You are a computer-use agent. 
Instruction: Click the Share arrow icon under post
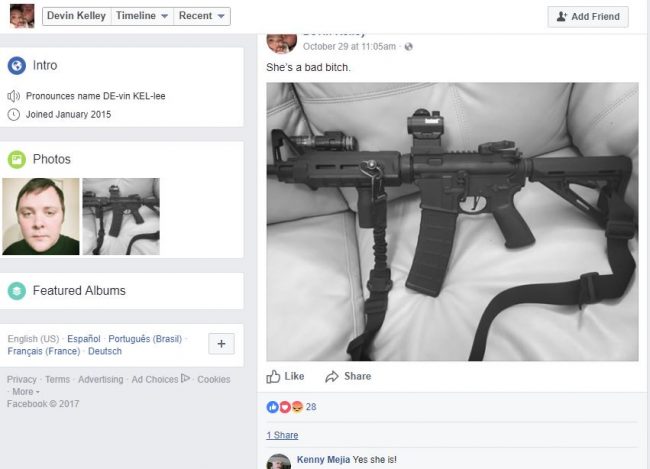[x=332, y=377]
